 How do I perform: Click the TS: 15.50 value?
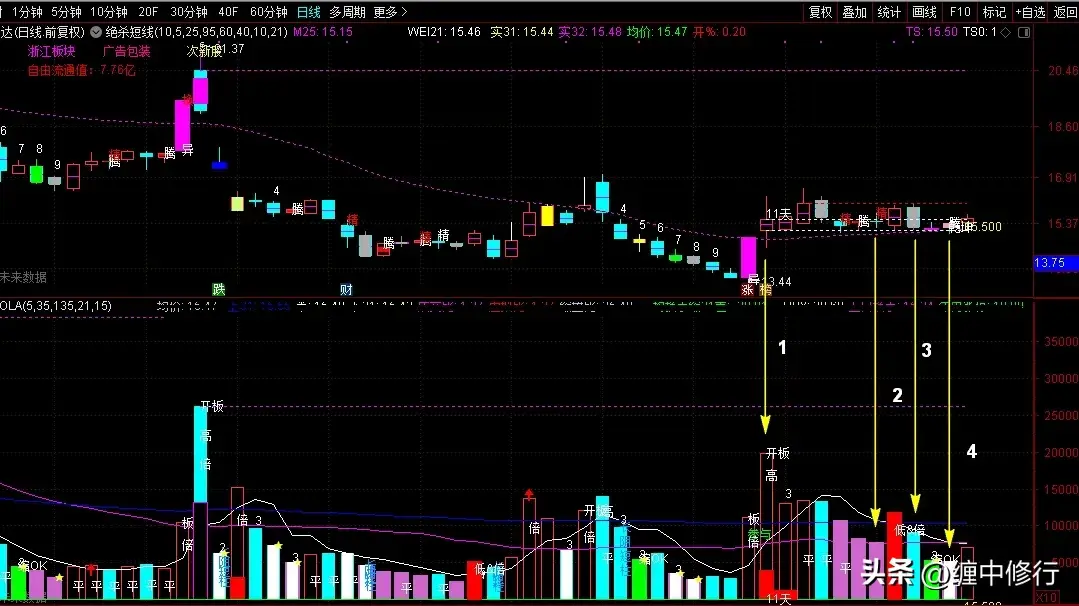point(932,32)
